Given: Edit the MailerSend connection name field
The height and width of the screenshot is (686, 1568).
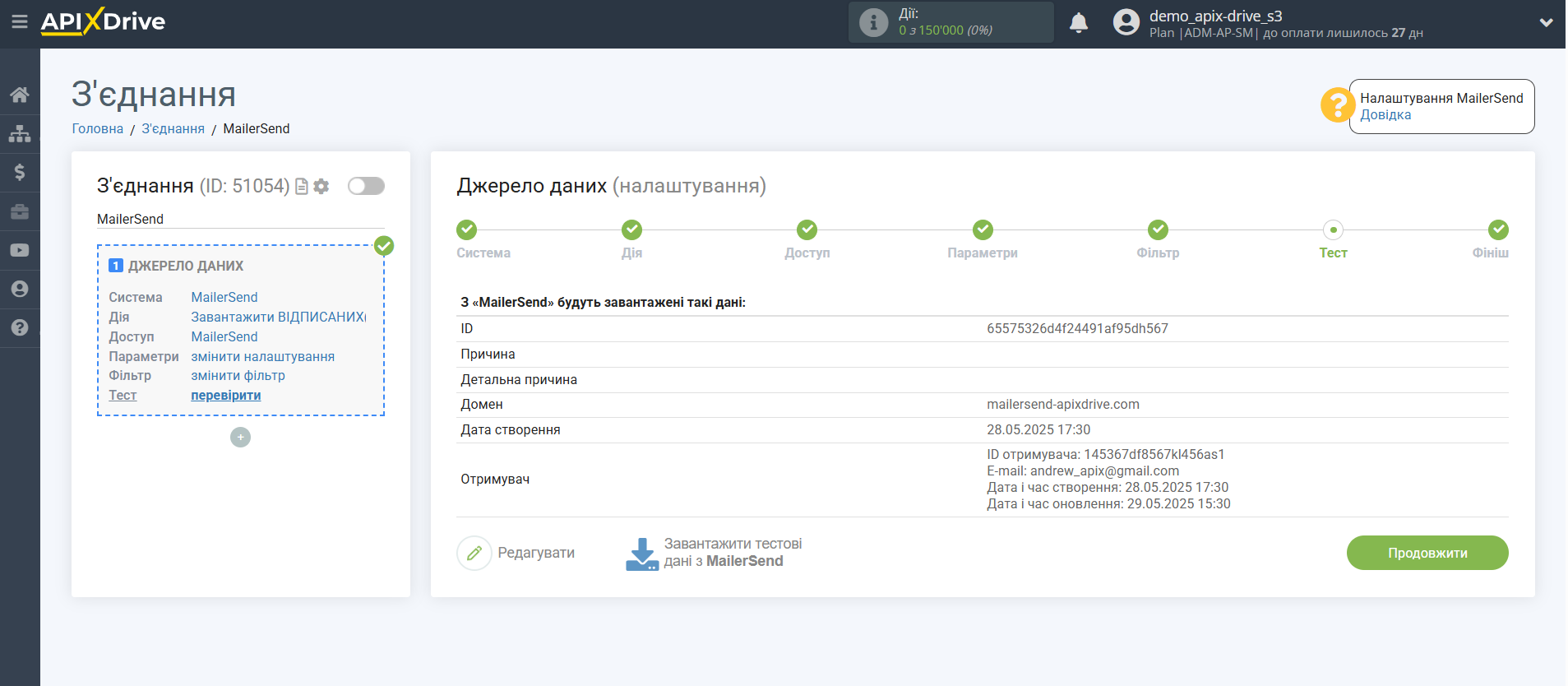Looking at the screenshot, I should 241,219.
